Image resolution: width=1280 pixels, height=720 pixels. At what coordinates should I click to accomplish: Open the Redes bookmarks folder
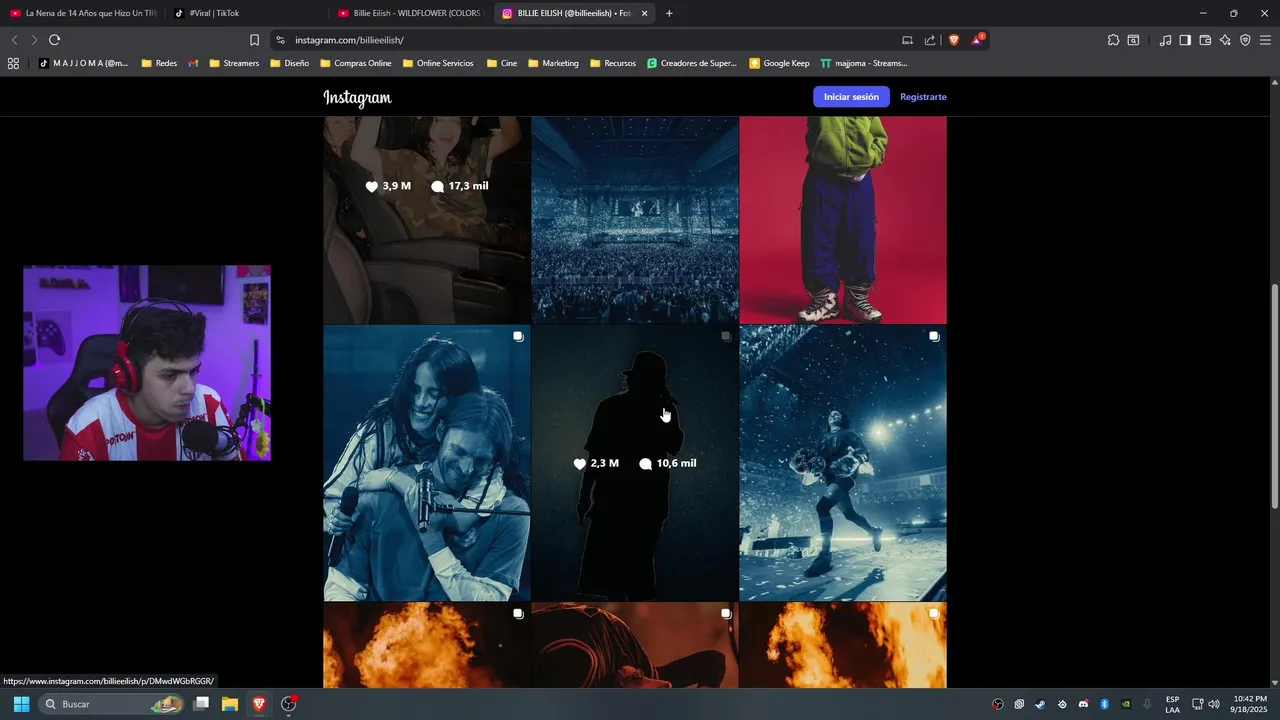pyautogui.click(x=159, y=63)
